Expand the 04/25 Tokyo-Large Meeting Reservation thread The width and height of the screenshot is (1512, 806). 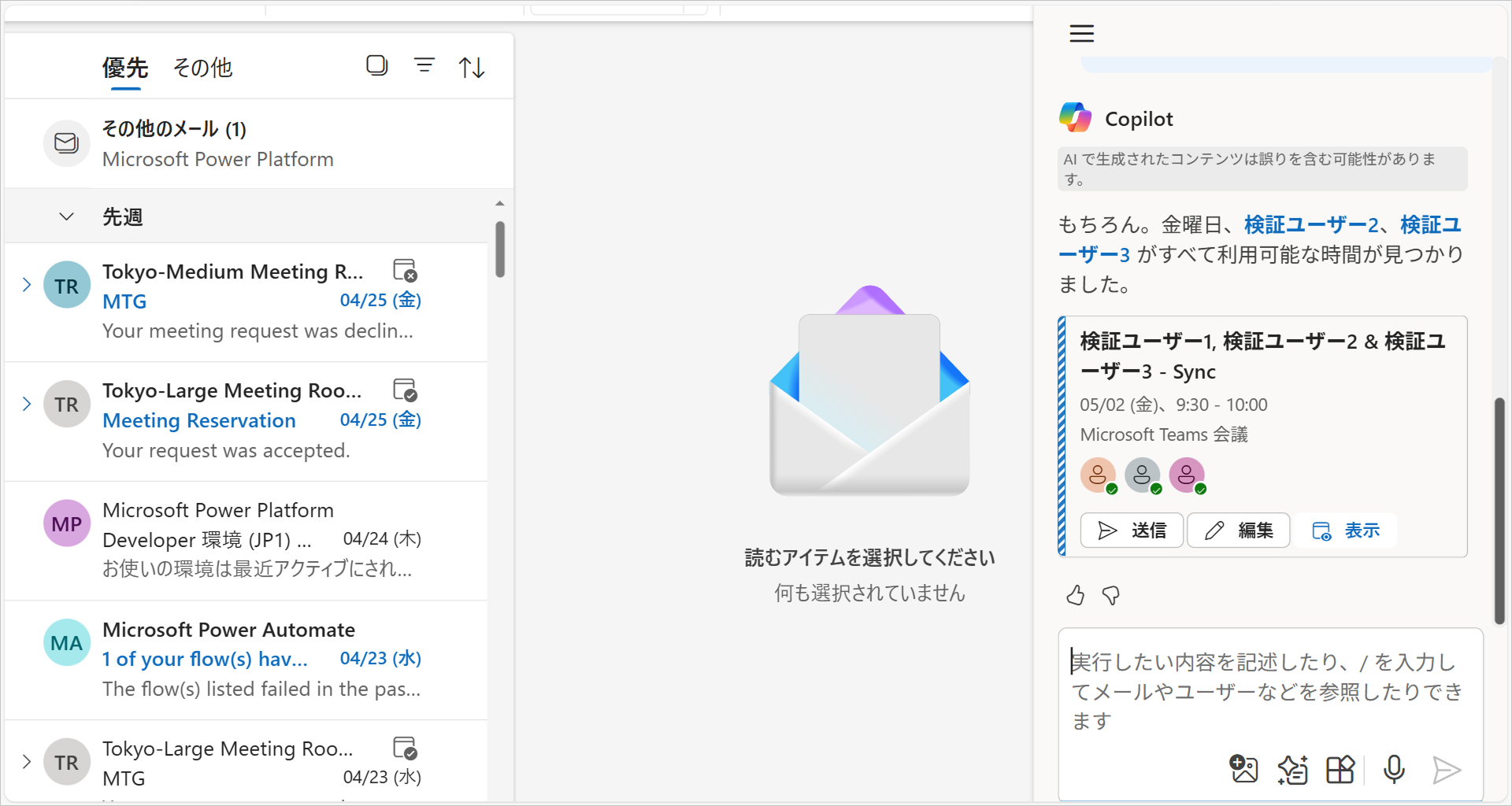click(27, 404)
